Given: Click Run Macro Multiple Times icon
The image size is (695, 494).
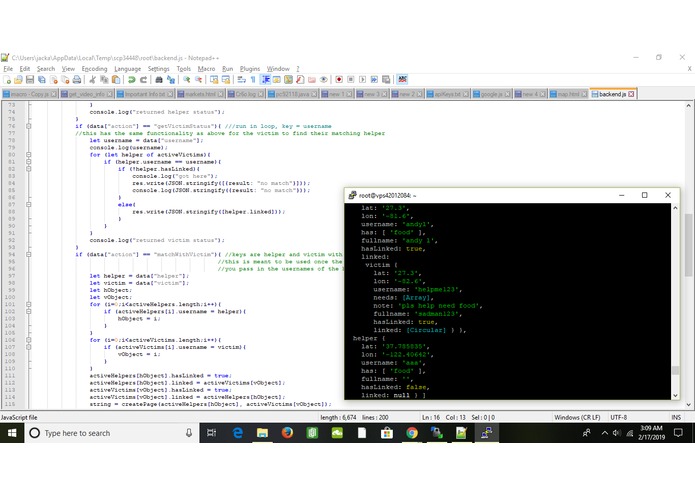Looking at the screenshot, I should [x=374, y=80].
